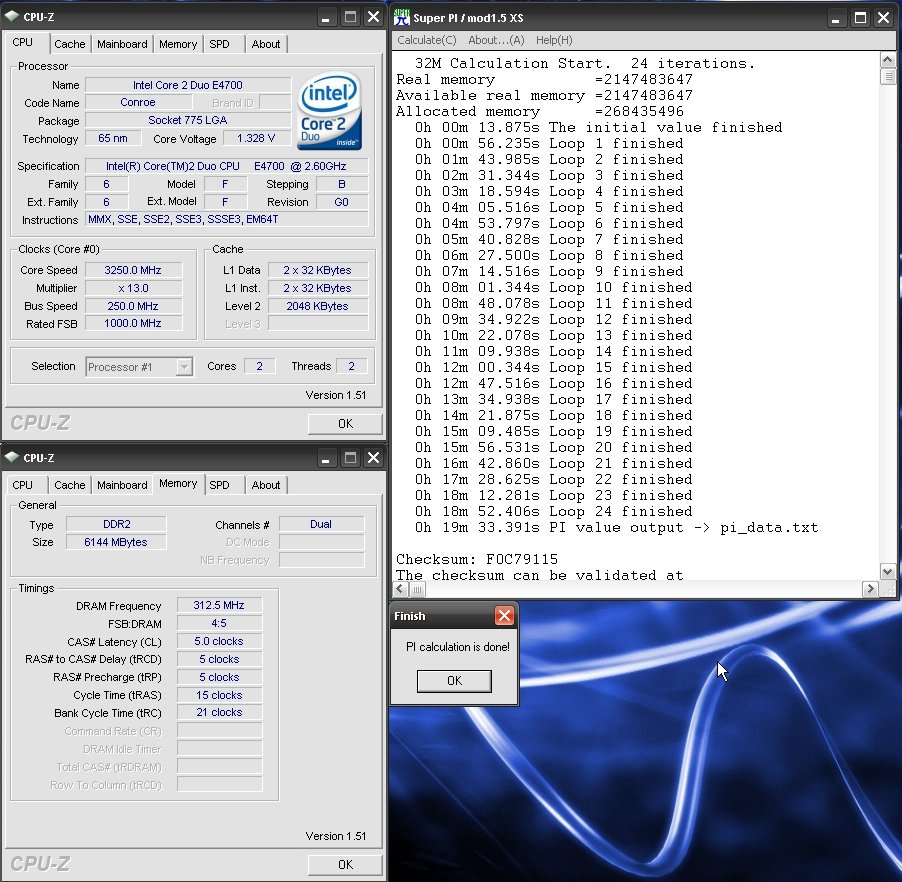Click the processor name Intel Core 2 Duo E4700
Viewport: 902px width, 882px height.
click(x=188, y=85)
